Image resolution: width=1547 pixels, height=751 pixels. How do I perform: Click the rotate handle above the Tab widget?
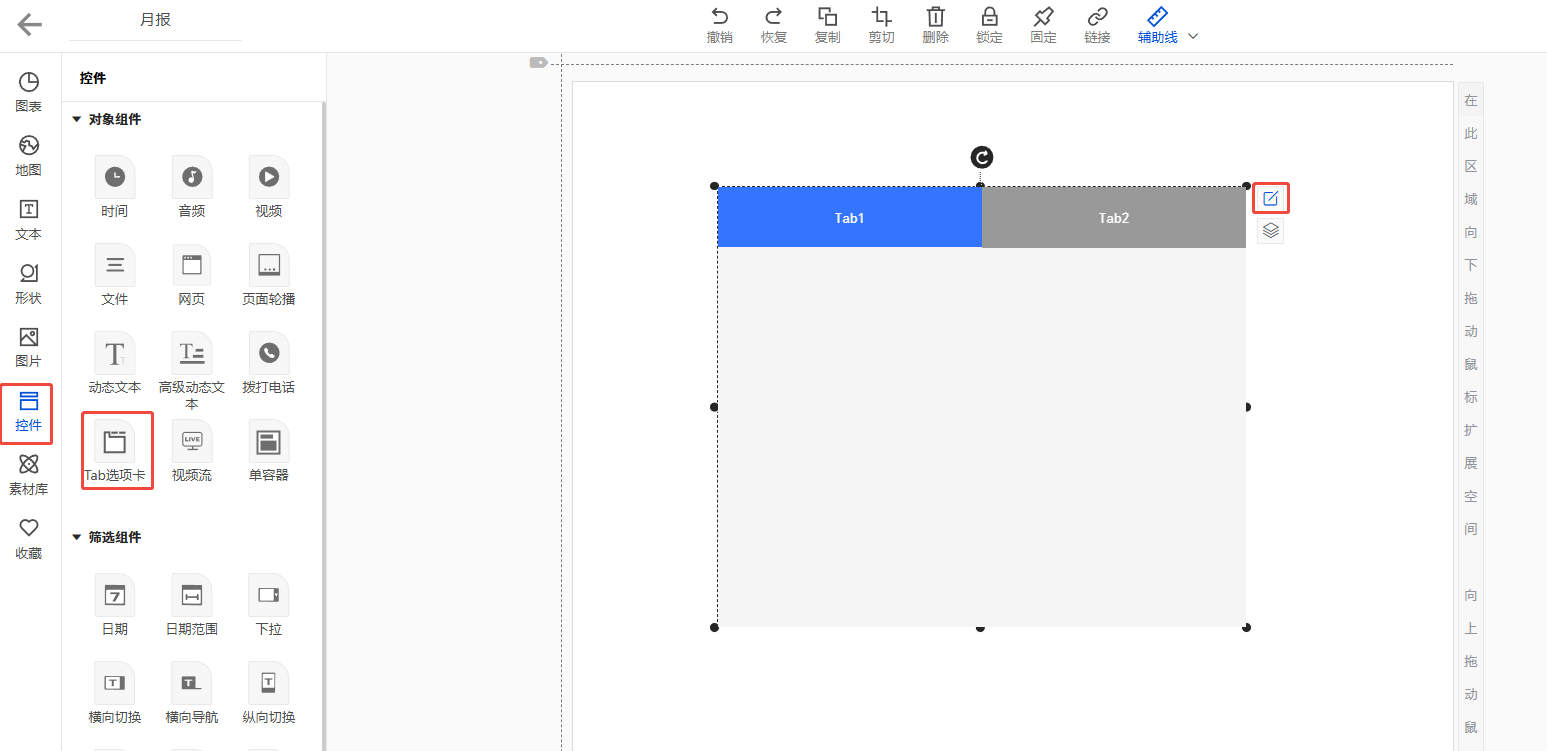pos(982,157)
